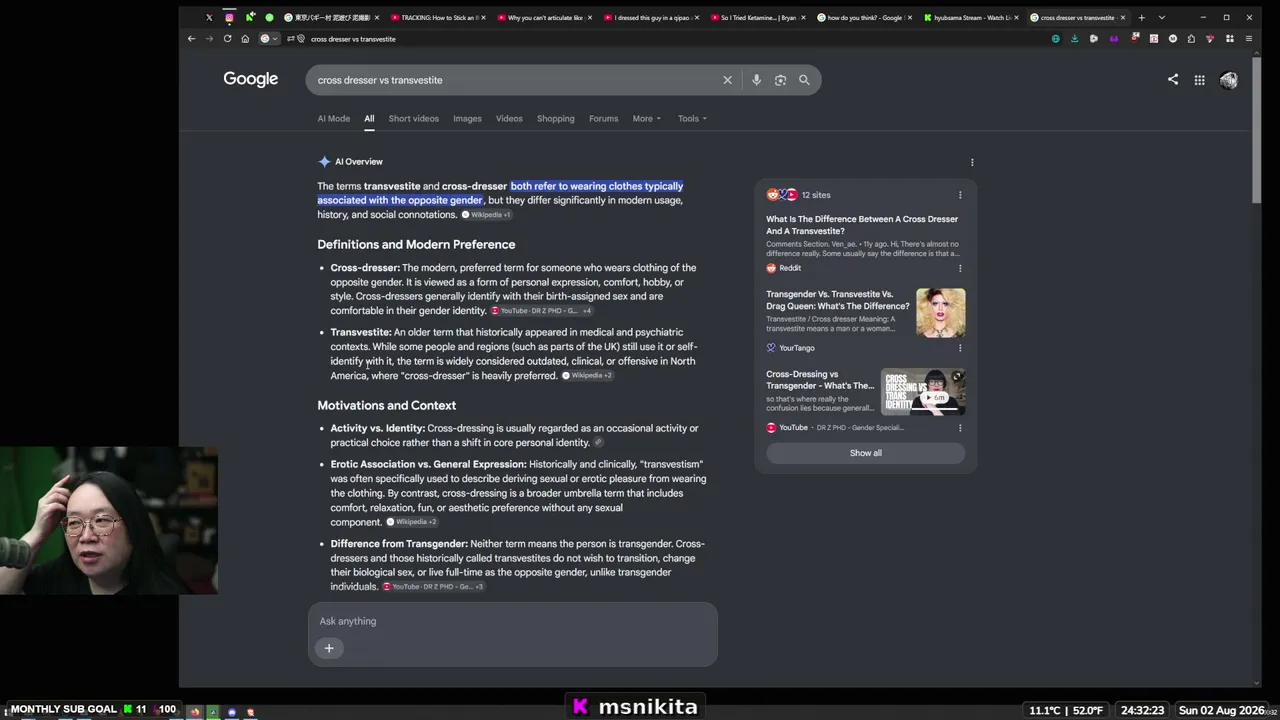Show Forums results
The height and width of the screenshot is (720, 1280).
[603, 118]
